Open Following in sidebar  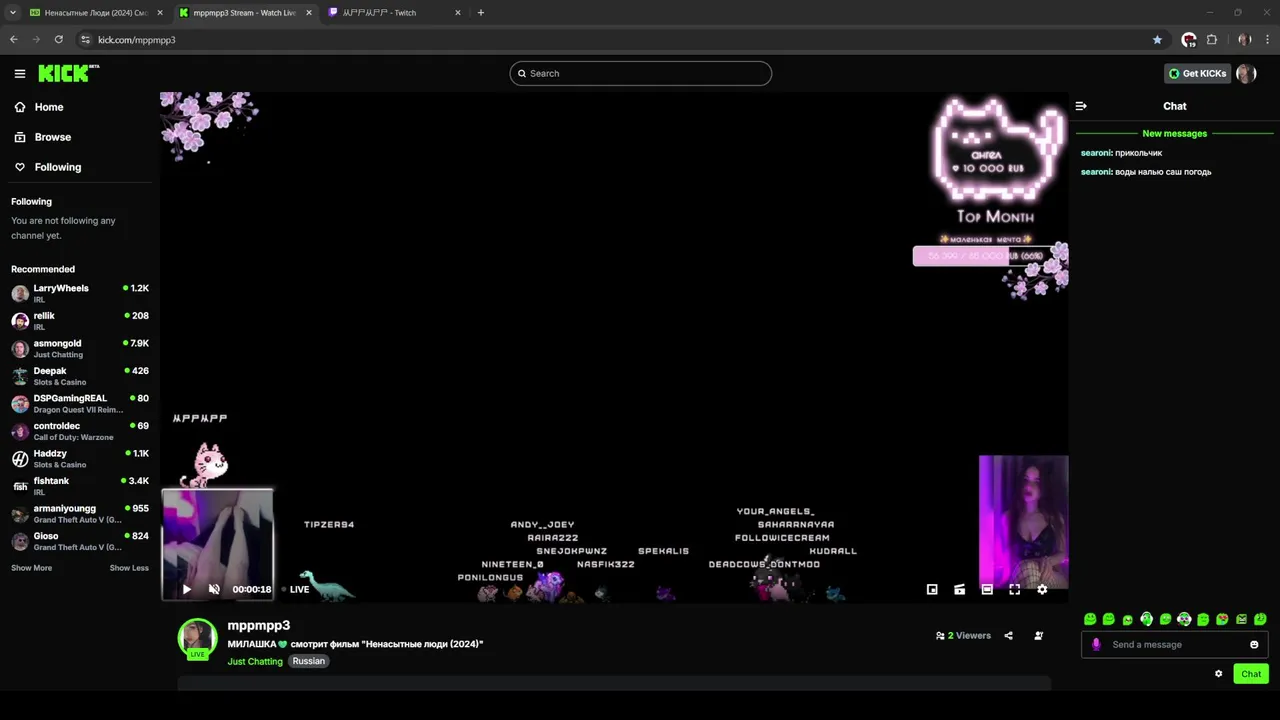47,167
